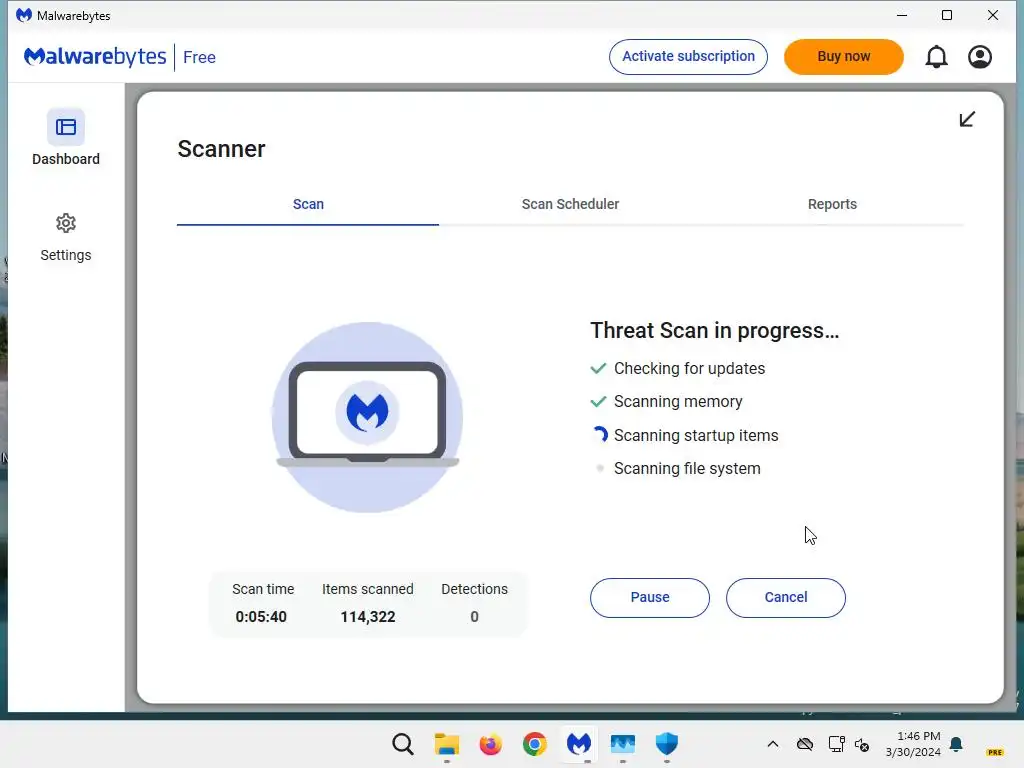Click the network display tray icon
Screen dimensions: 1024x768
[836, 744]
